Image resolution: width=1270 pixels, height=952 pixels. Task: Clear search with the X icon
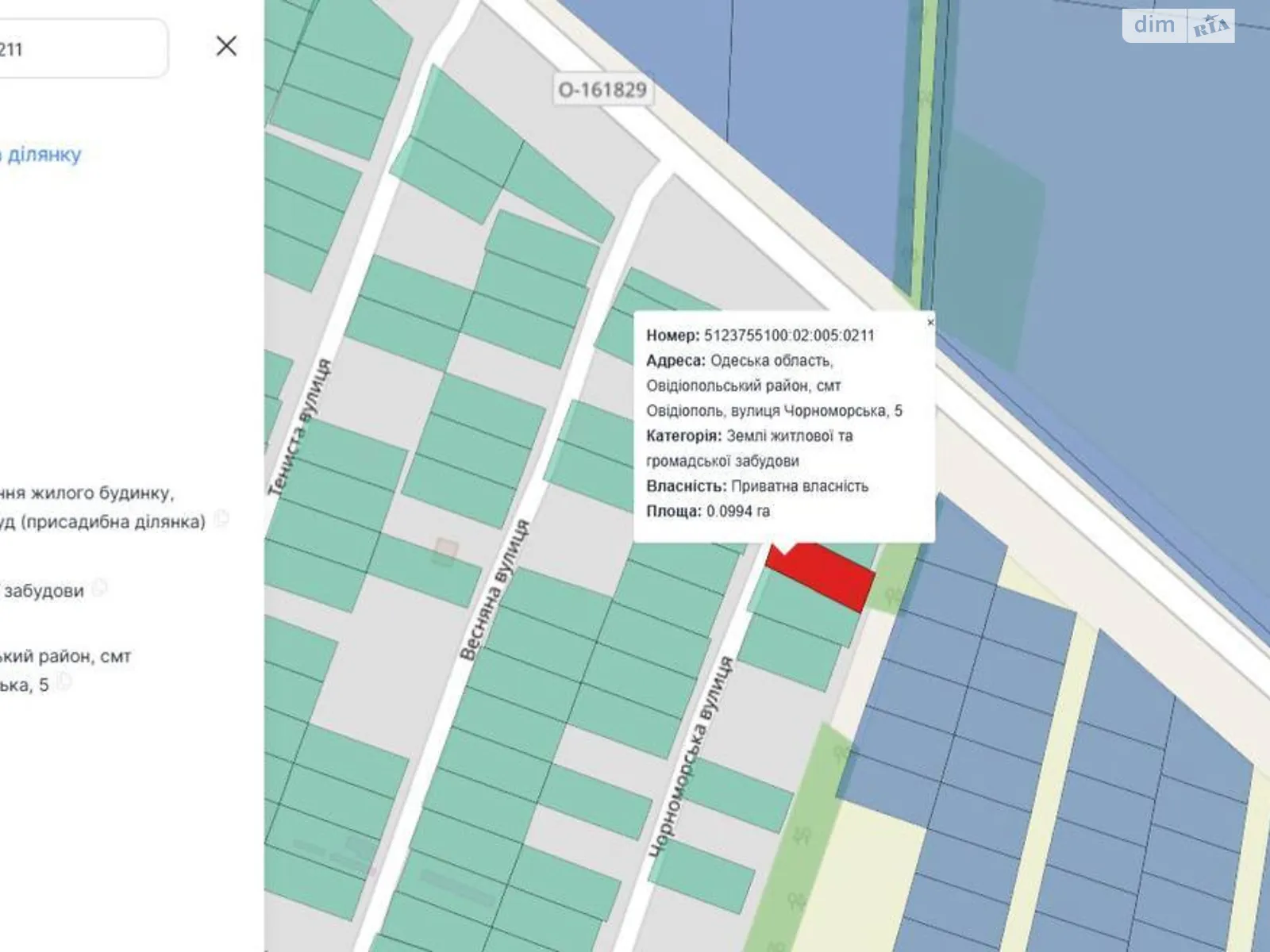[226, 46]
